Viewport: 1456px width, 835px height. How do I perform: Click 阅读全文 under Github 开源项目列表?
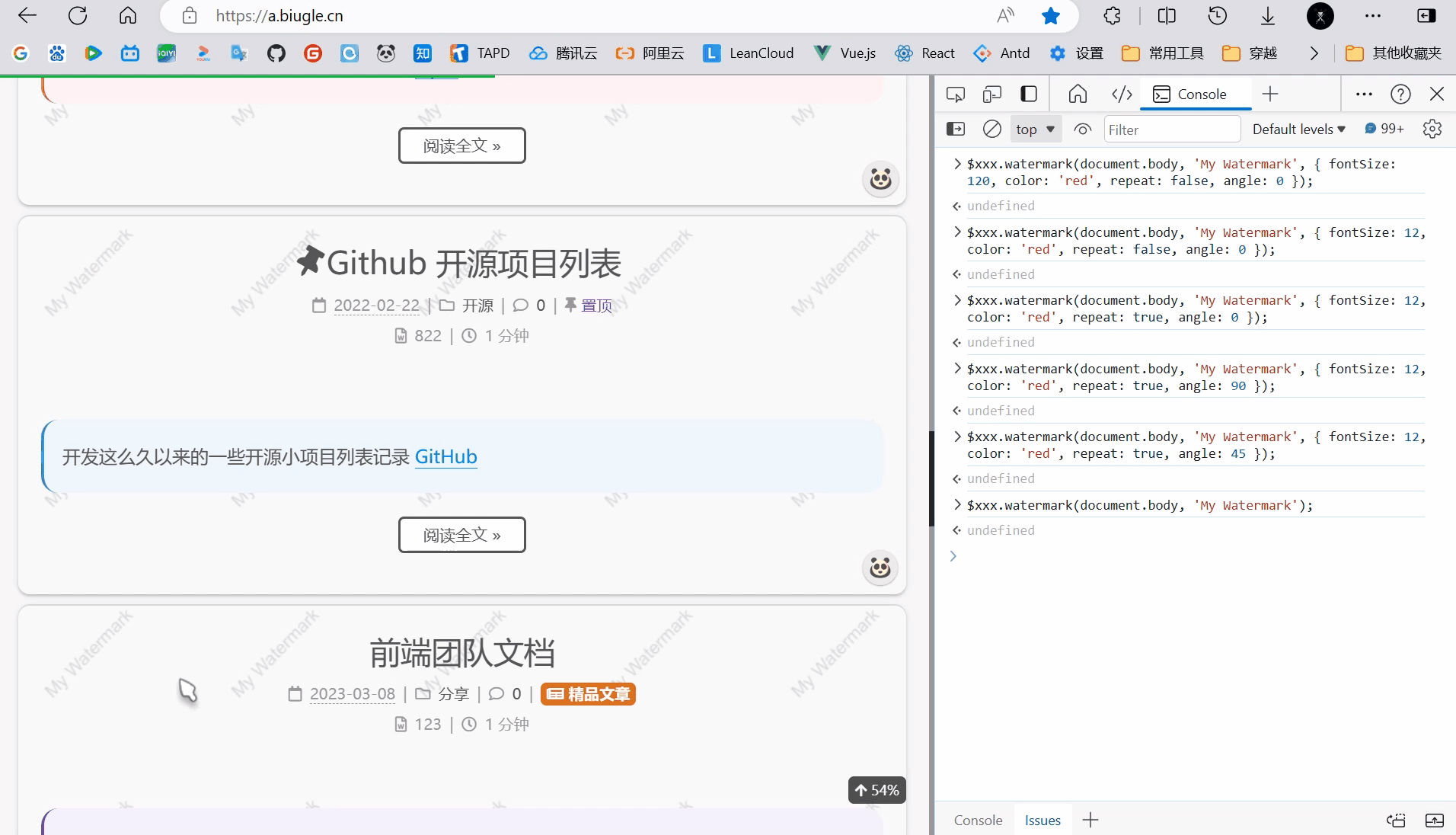pos(461,534)
